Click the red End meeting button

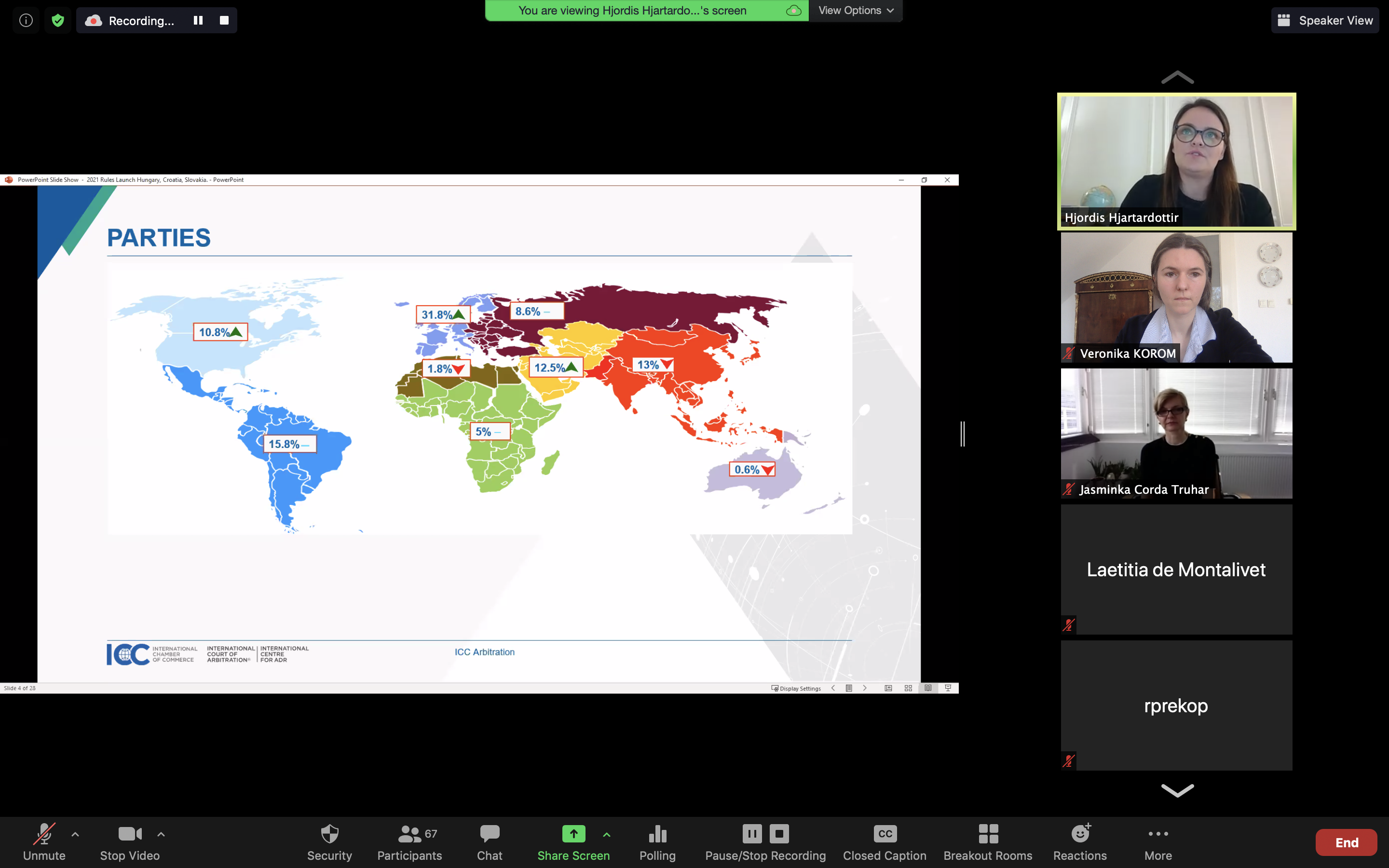pyautogui.click(x=1346, y=842)
